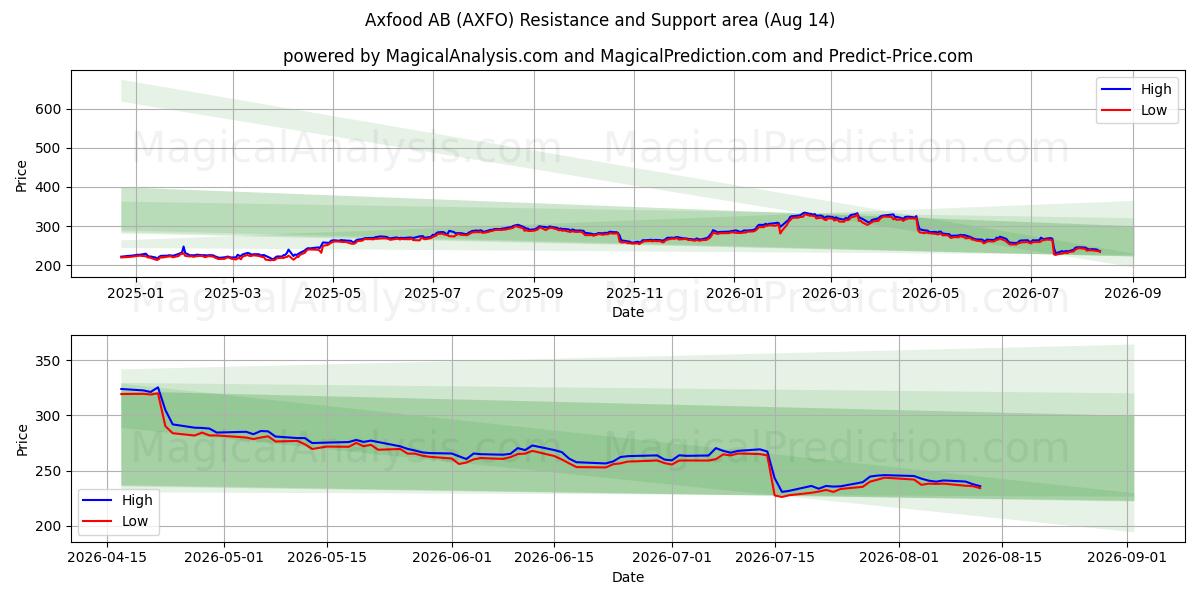
Task: Click the '2025-07' tick label on the upper chart
Action: 433,294
